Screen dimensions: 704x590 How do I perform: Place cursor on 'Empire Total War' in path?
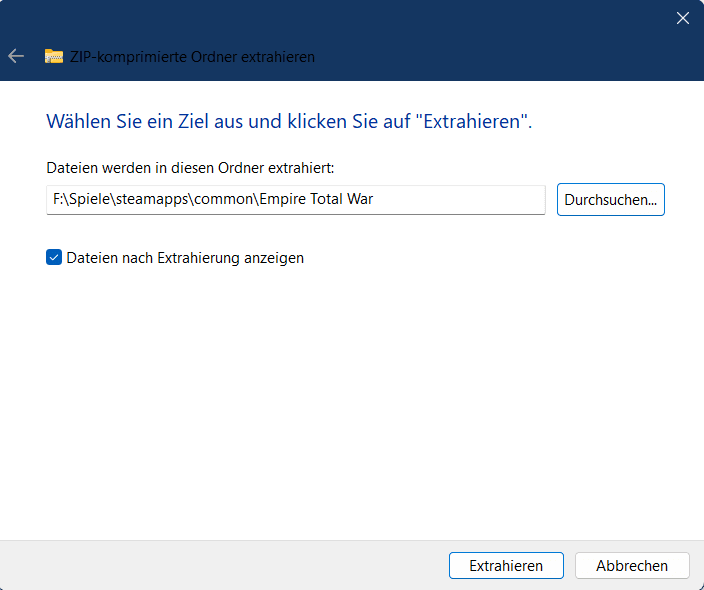tap(316, 199)
